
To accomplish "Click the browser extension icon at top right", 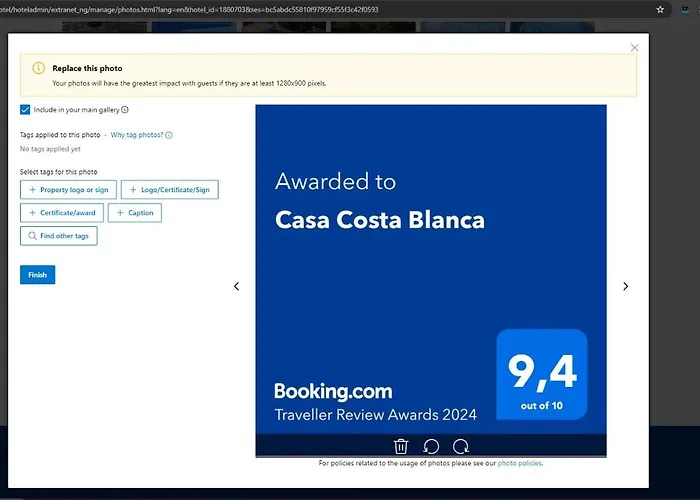I will pos(686,9).
